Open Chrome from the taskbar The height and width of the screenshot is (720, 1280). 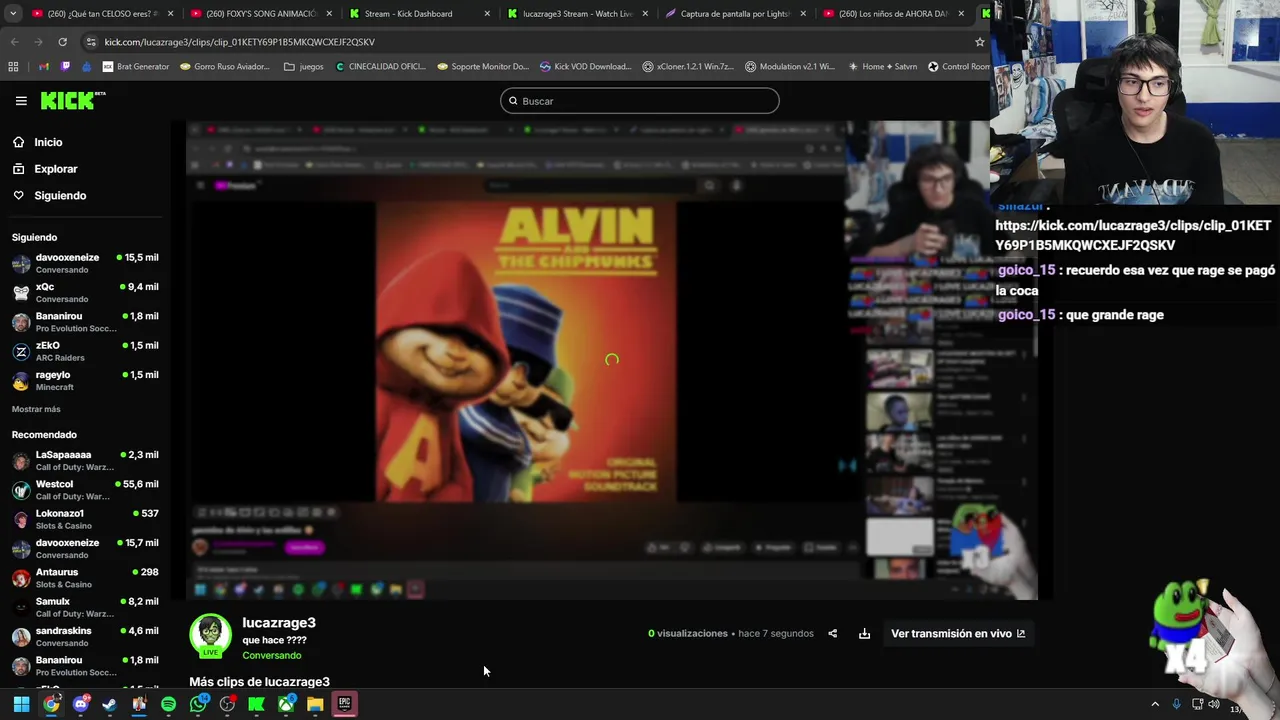[51, 704]
